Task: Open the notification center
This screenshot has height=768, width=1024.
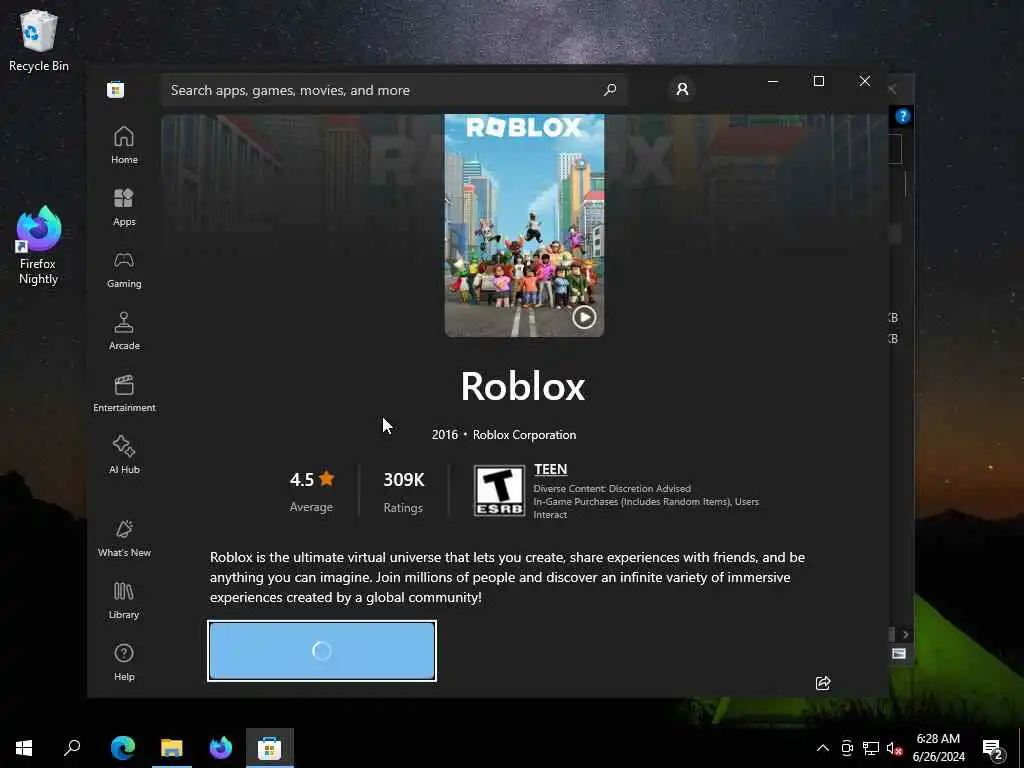Action: click(x=993, y=748)
